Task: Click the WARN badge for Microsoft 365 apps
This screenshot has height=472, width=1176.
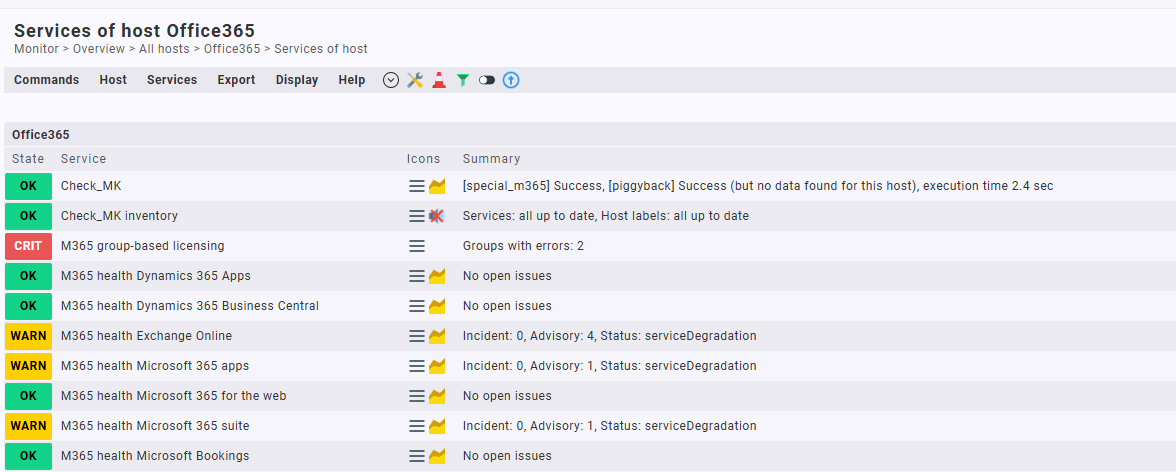Action: (28, 366)
